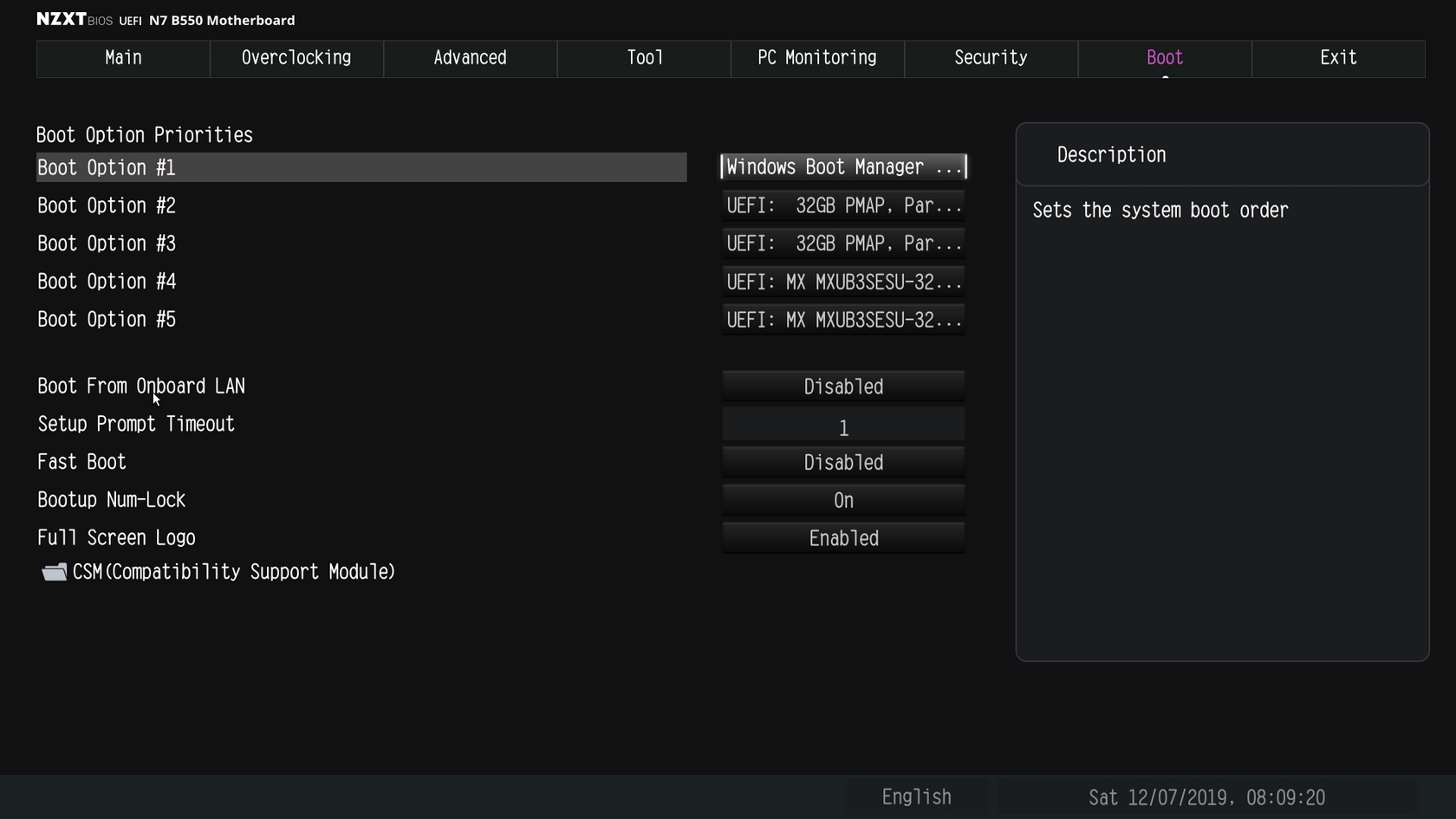Select the Fast Boot label
The height and width of the screenshot is (819, 1456).
[81, 463]
